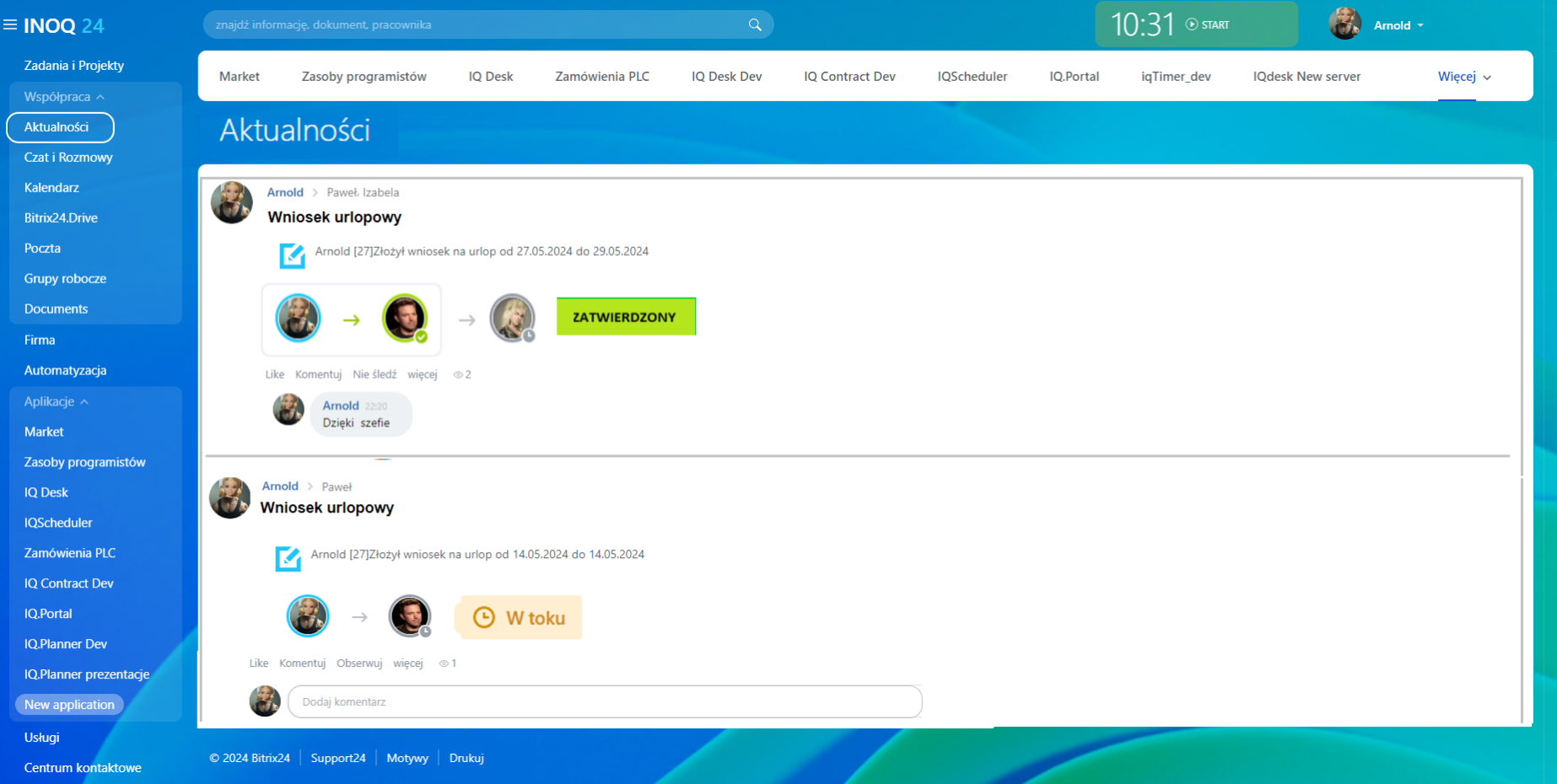
Task: Click document edit icon in 14.05.2024 request
Action: [x=288, y=559]
